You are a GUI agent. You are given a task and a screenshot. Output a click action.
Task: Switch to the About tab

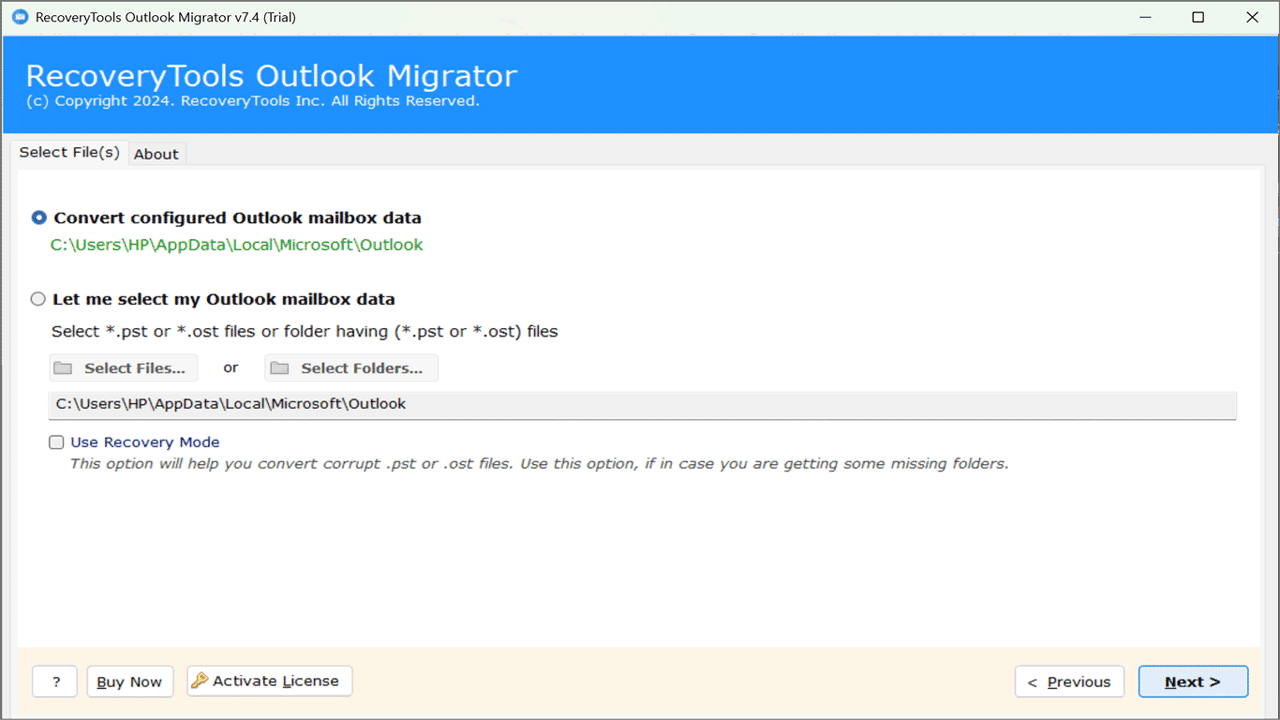click(156, 154)
